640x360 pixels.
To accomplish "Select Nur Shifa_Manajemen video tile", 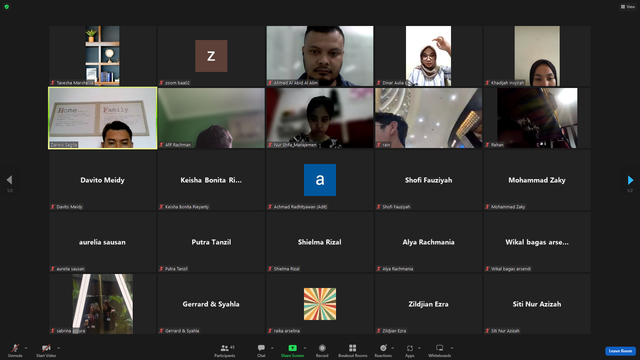I will click(x=320, y=118).
